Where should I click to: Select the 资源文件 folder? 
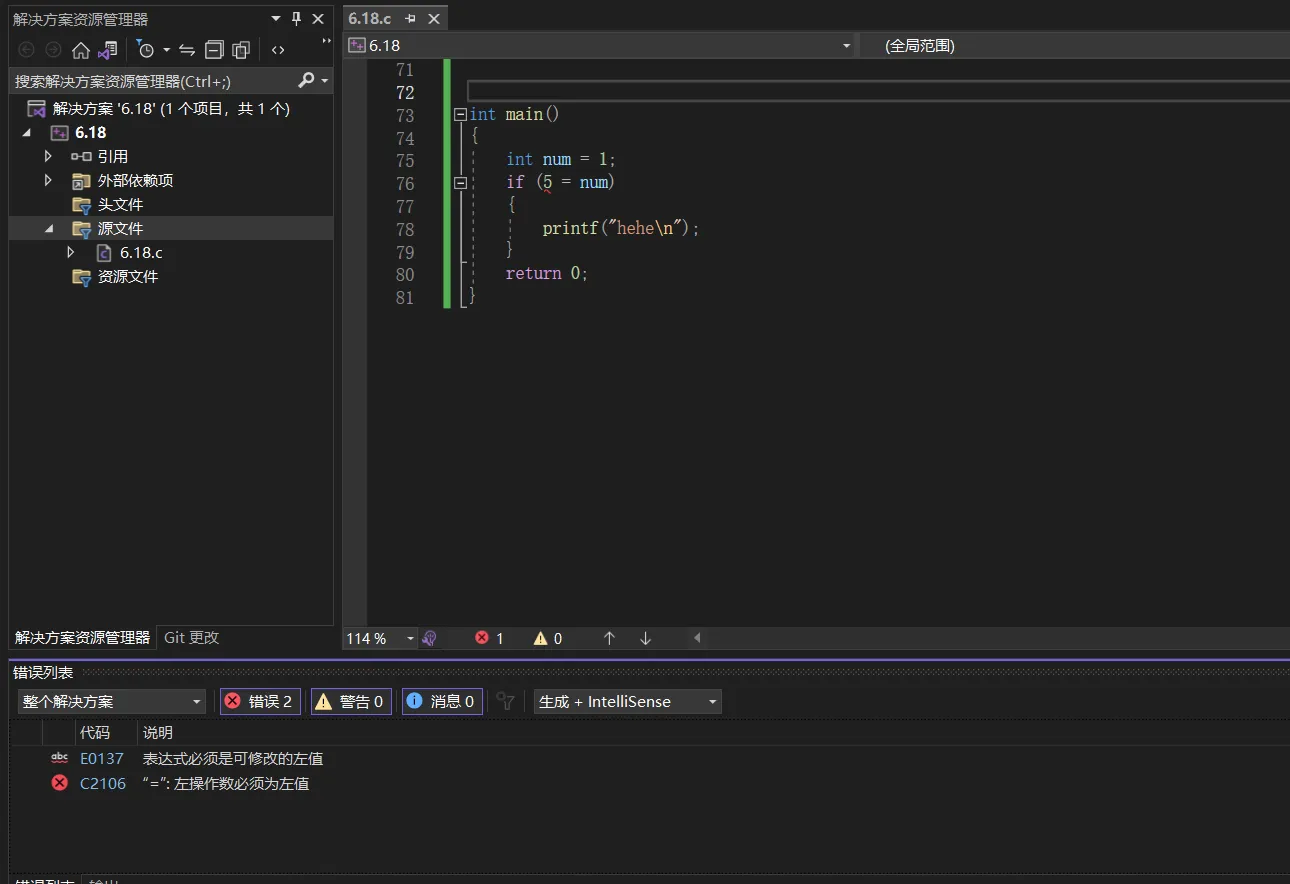click(x=128, y=277)
